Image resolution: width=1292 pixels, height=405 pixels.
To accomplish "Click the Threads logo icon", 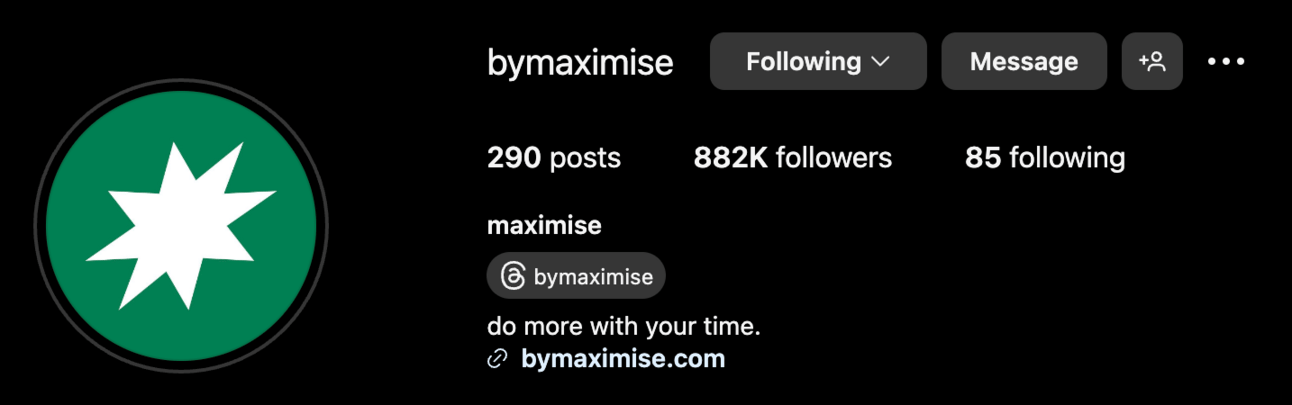I will tap(512, 276).
